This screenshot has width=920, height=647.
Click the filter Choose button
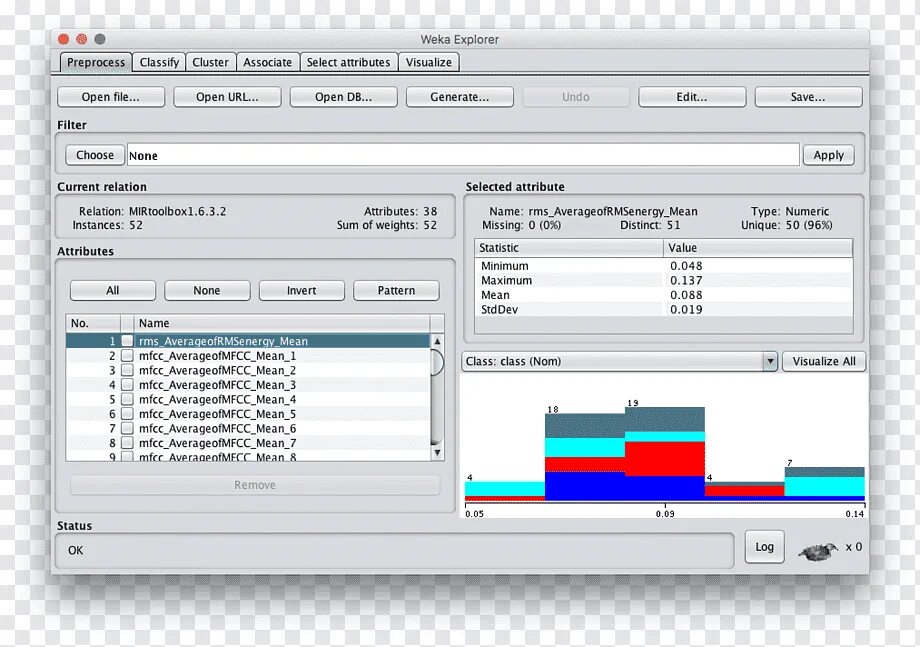pos(95,155)
